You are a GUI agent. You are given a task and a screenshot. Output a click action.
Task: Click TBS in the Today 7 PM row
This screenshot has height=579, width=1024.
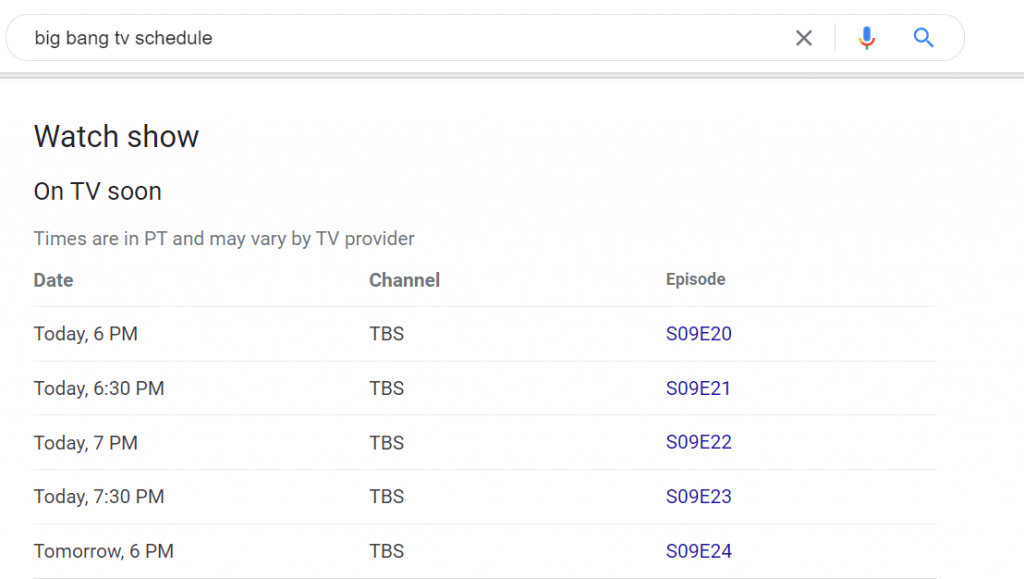tap(387, 443)
